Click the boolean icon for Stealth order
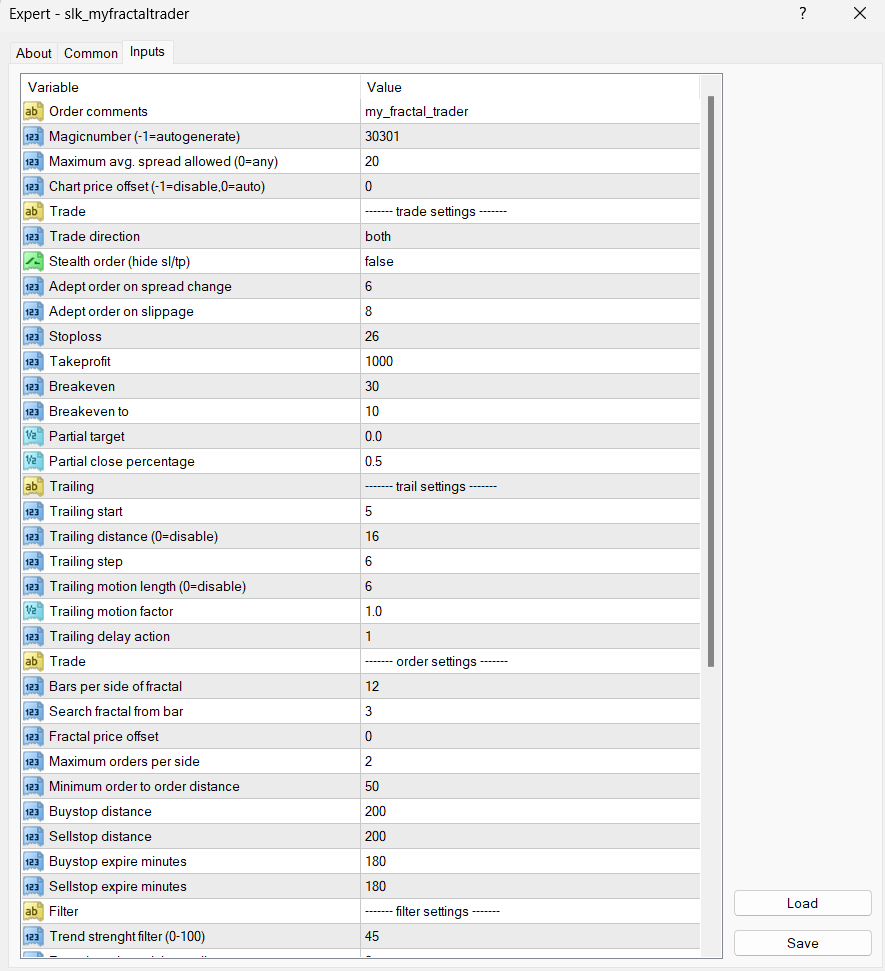The image size is (885, 971). (x=33, y=262)
